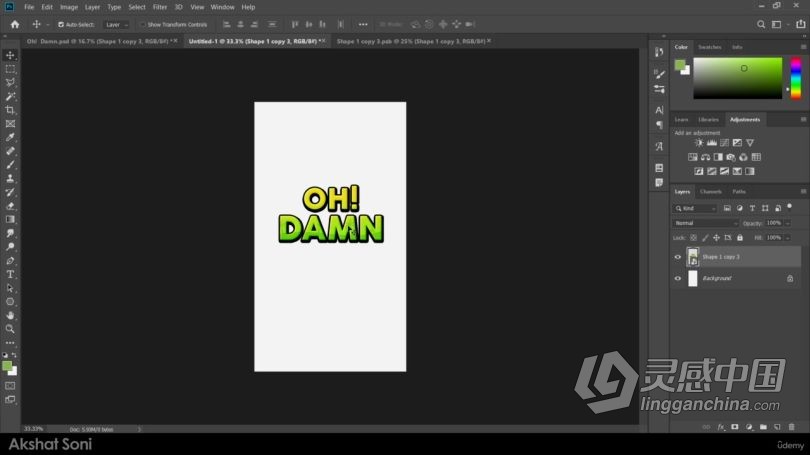810x455 pixels.
Task: Select the Brush tool
Action: coord(10,165)
